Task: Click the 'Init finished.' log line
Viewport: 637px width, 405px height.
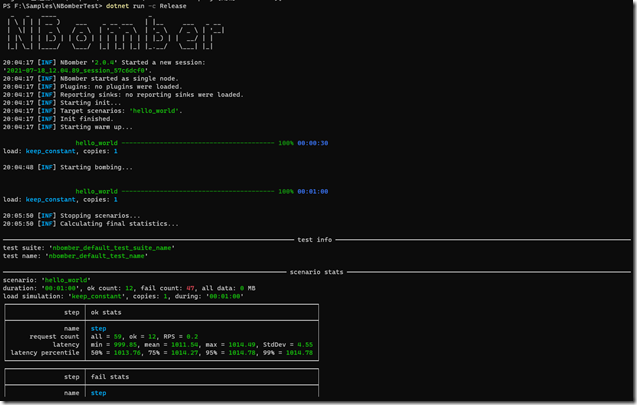Action: tap(87, 119)
